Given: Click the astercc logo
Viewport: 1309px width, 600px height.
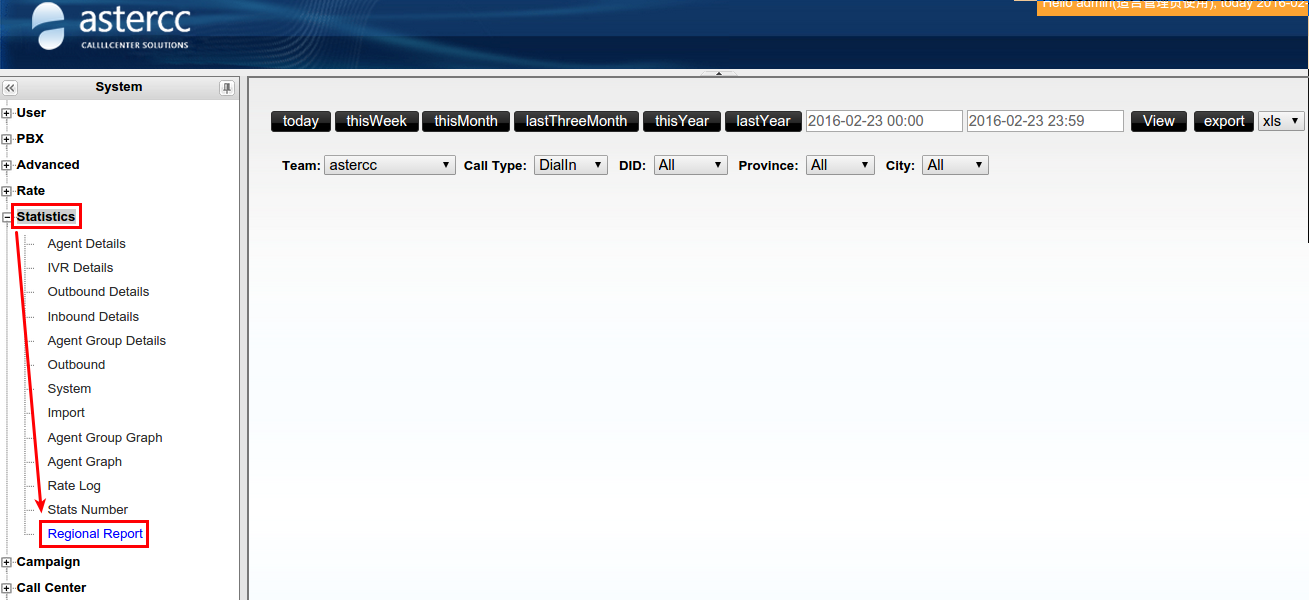Looking at the screenshot, I should click(x=111, y=28).
